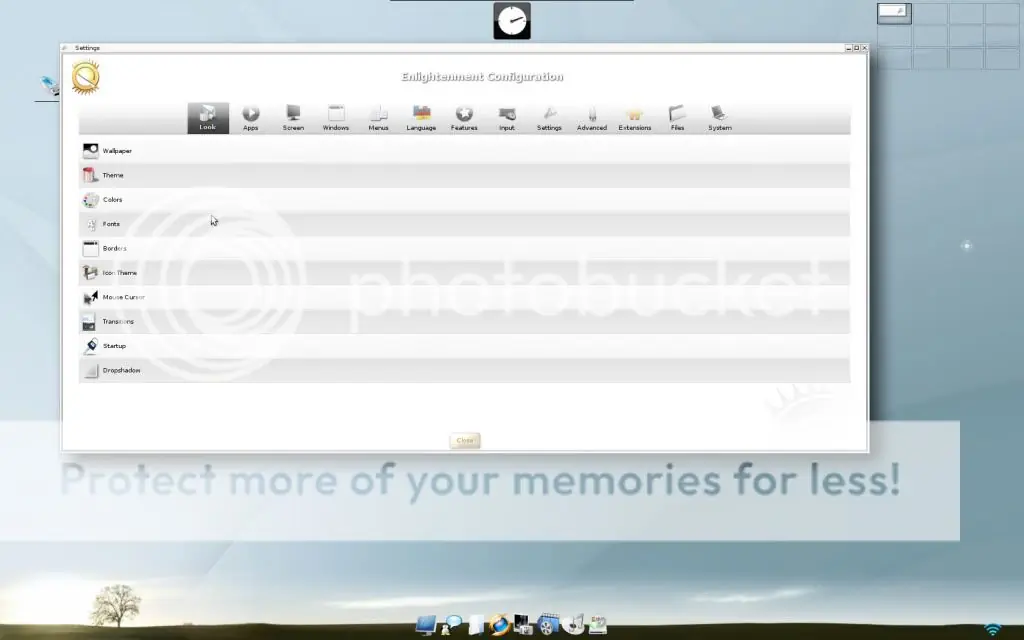The height and width of the screenshot is (640, 1024).
Task: Open the Files category
Action: point(677,118)
